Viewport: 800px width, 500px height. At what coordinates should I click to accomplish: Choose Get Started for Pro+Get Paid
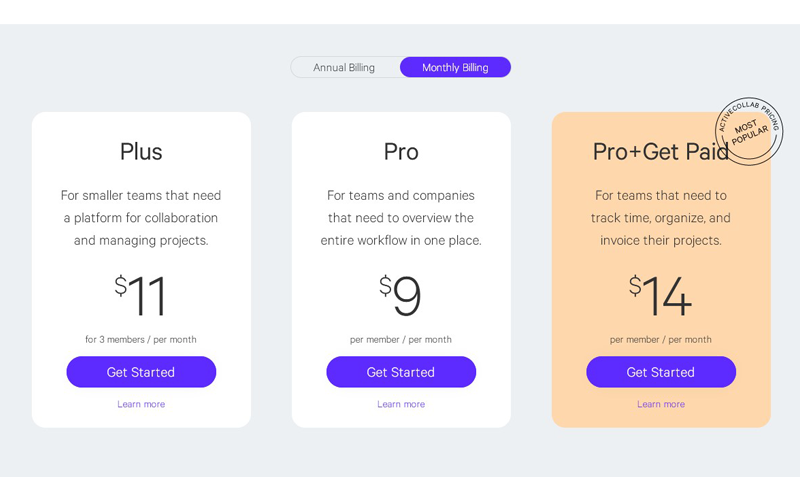[661, 372]
